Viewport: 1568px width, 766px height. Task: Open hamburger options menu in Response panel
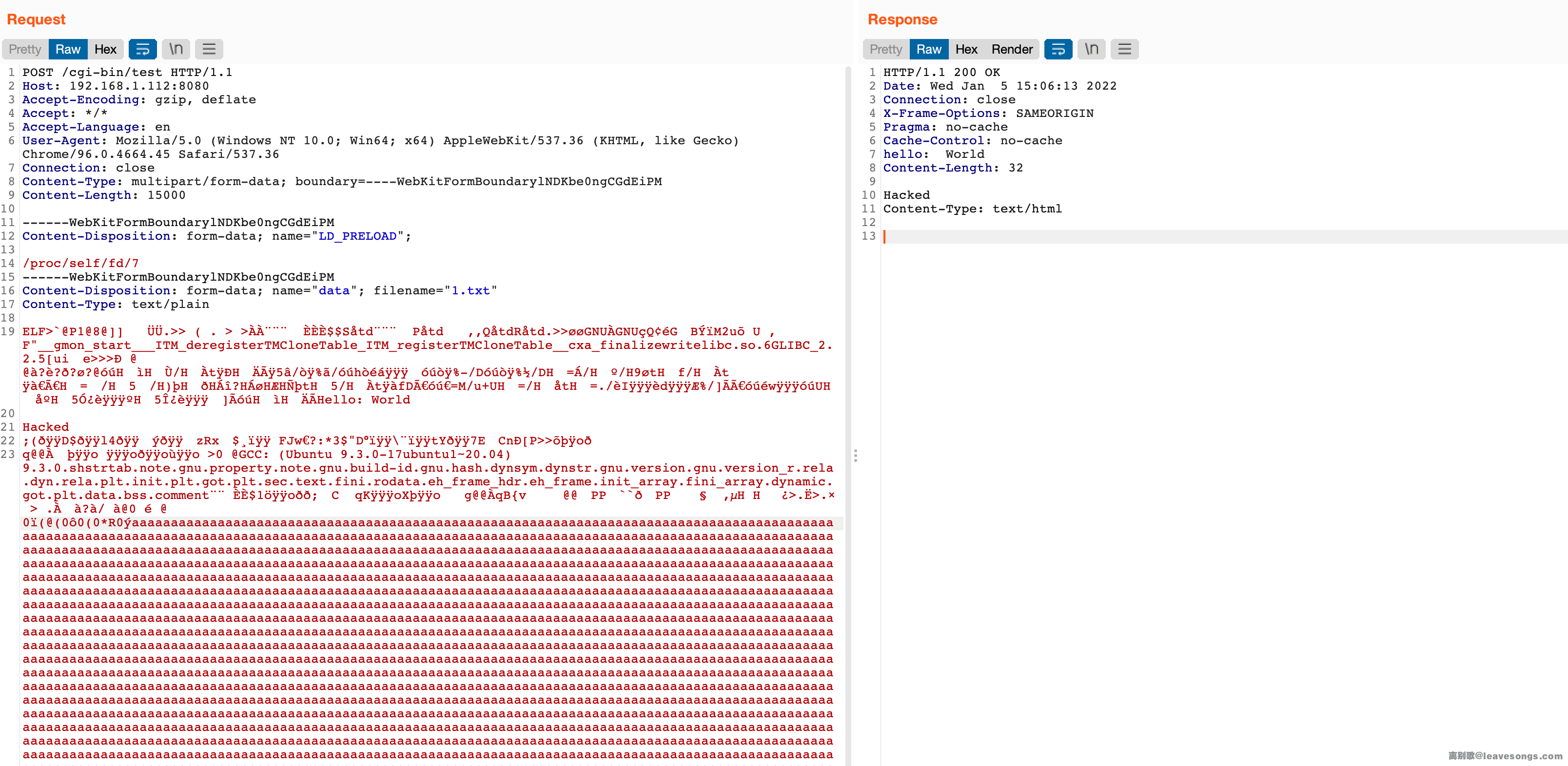pyautogui.click(x=1124, y=49)
